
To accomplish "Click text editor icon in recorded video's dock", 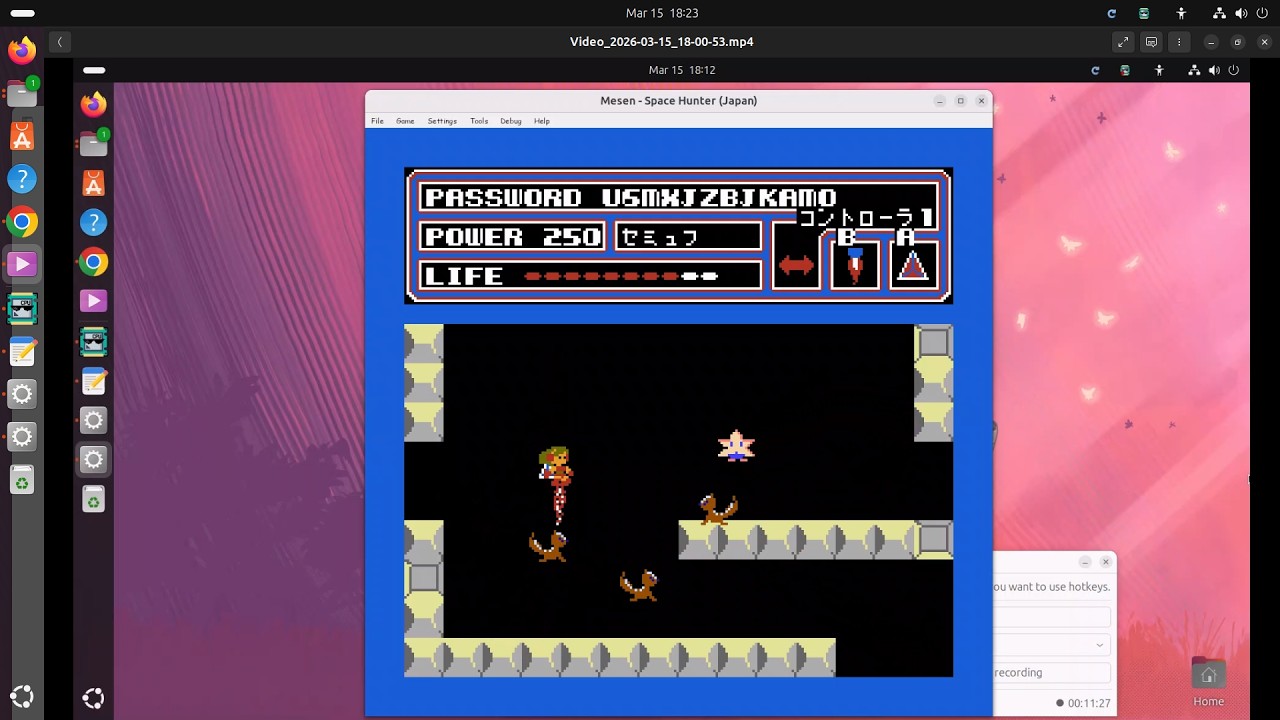I will [x=93, y=381].
